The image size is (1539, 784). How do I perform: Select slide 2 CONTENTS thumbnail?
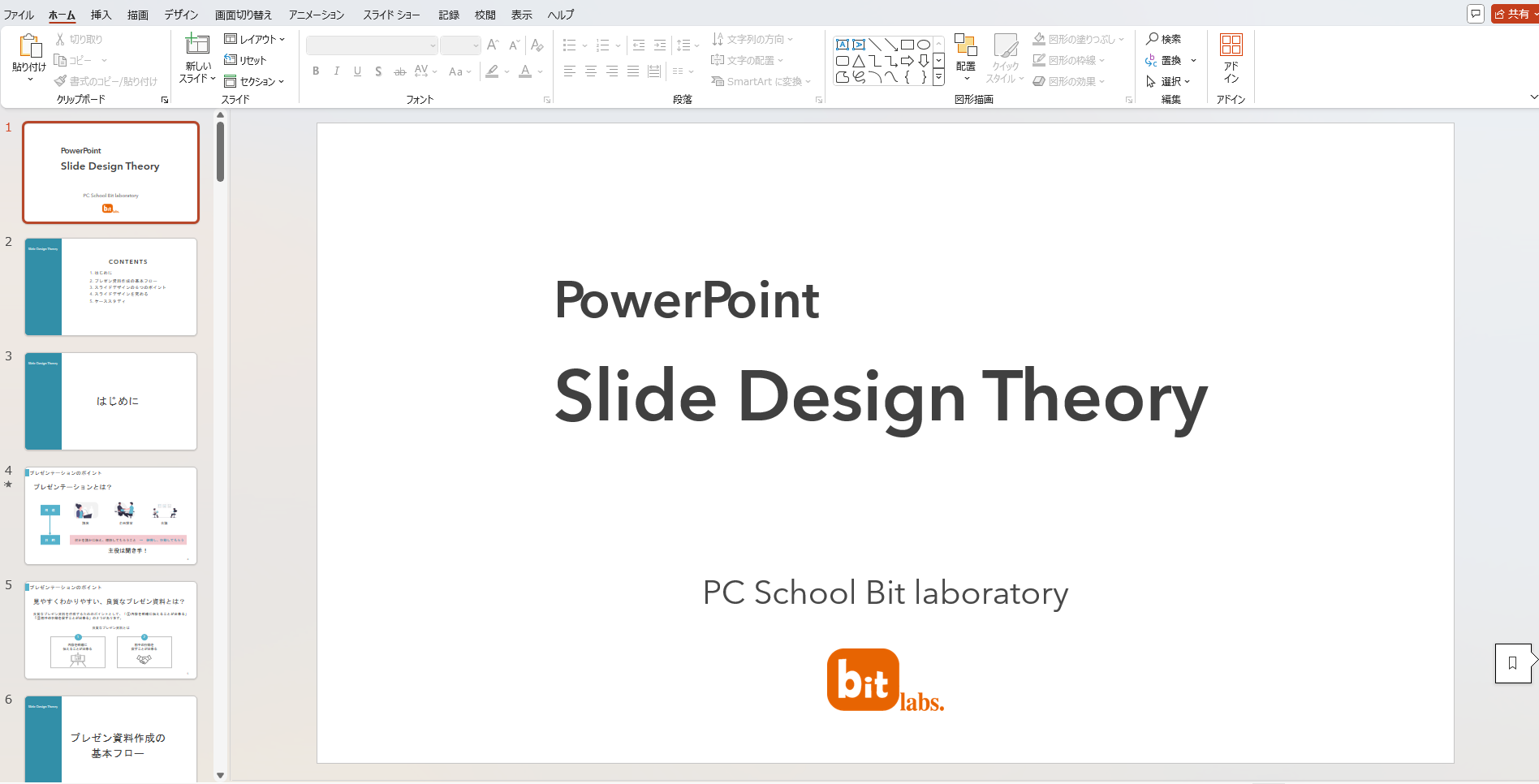tap(111, 286)
